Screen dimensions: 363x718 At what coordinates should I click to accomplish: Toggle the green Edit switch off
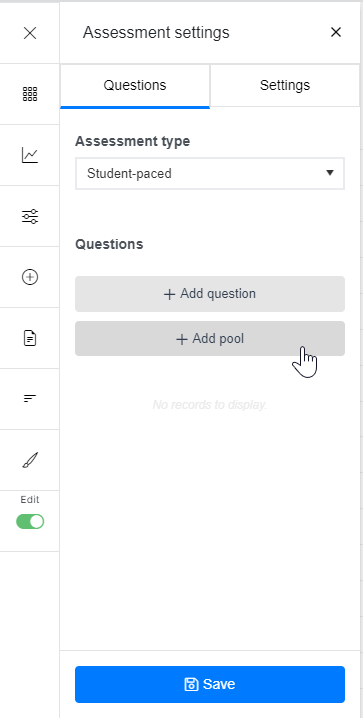(30, 522)
